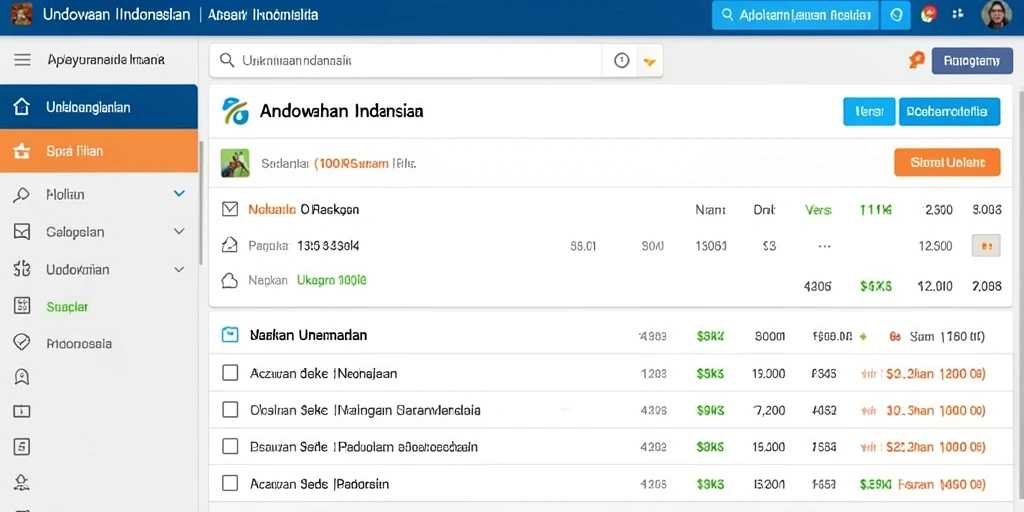Click the orange Siarel Uelahc button

[x=947, y=163]
